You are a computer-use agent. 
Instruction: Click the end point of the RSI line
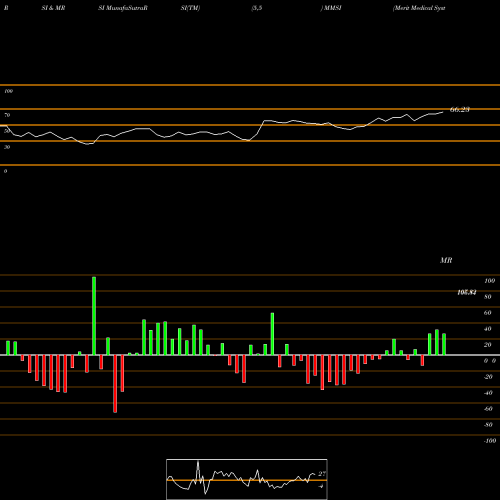[443, 112]
